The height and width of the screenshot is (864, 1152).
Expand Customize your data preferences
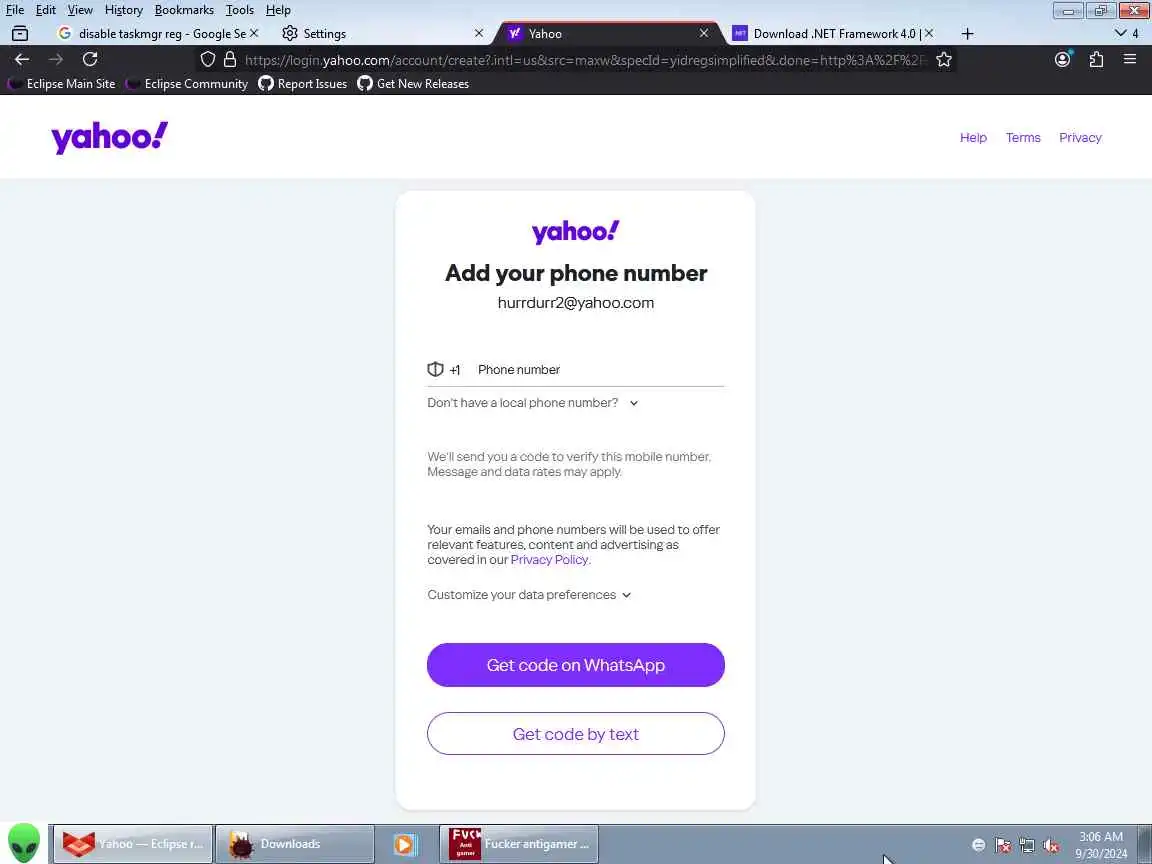point(529,594)
